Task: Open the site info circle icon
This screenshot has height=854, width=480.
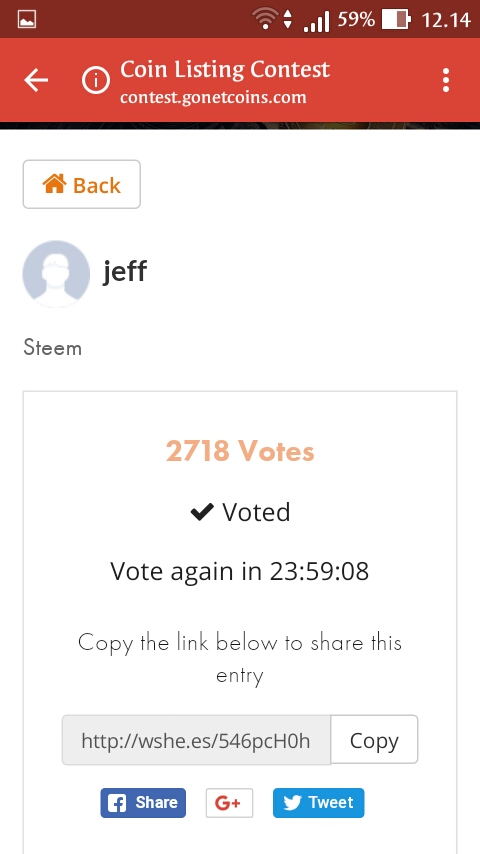Action: coord(96,81)
